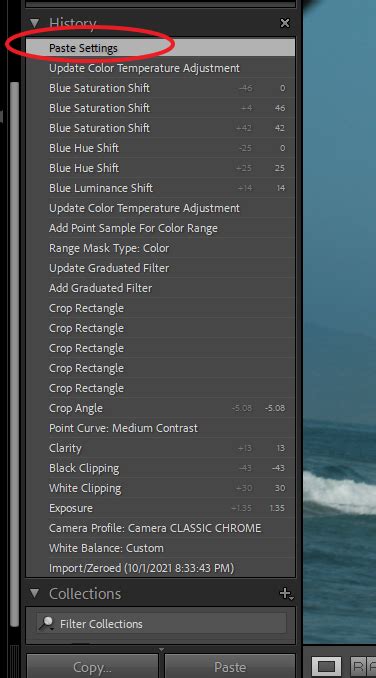
Task: Clear history with the X icon
Action: [285, 23]
